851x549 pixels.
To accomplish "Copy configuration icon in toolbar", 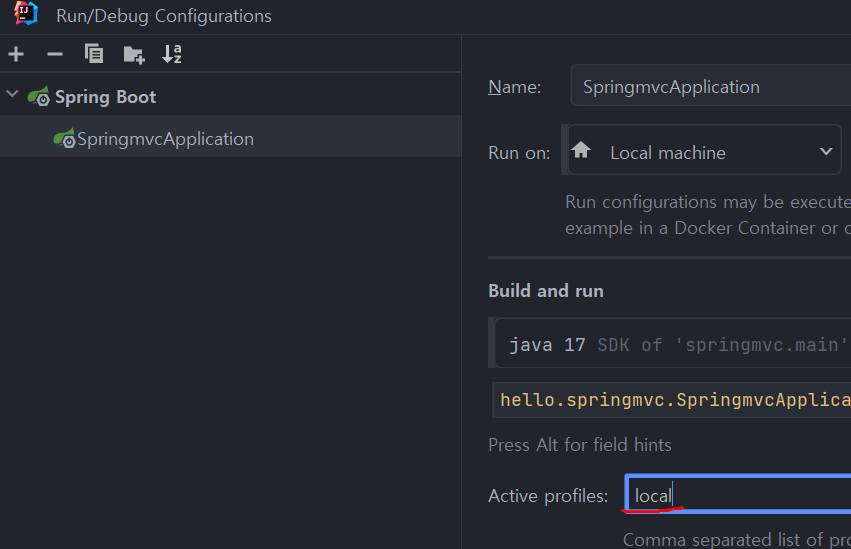I will tap(94, 54).
